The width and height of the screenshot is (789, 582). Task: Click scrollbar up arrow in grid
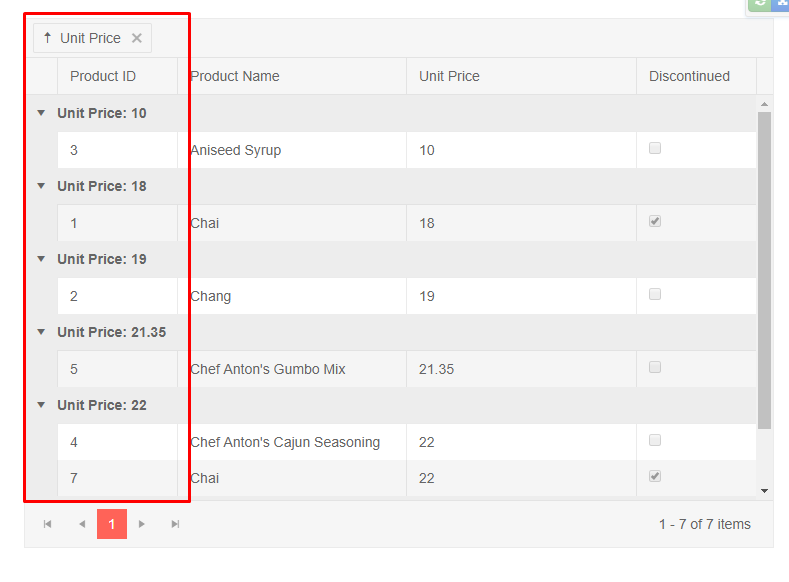click(x=764, y=104)
